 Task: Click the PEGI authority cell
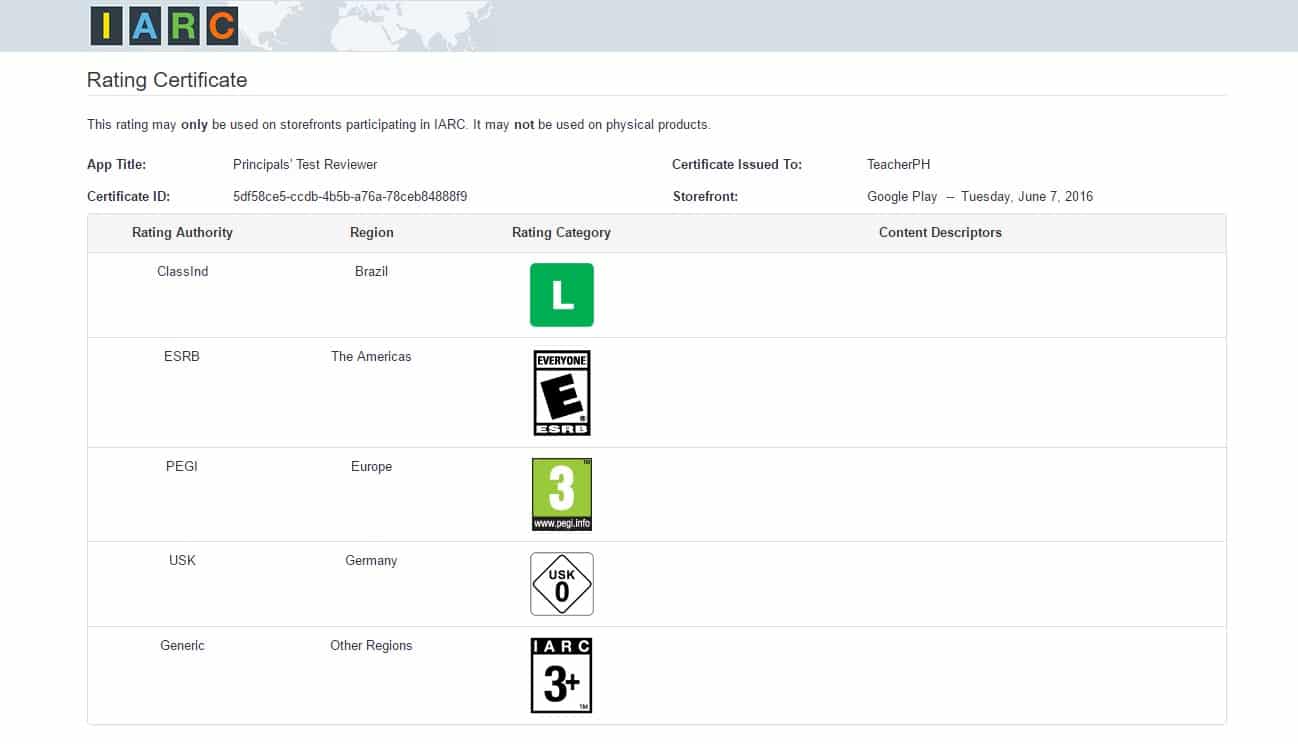pos(182,466)
